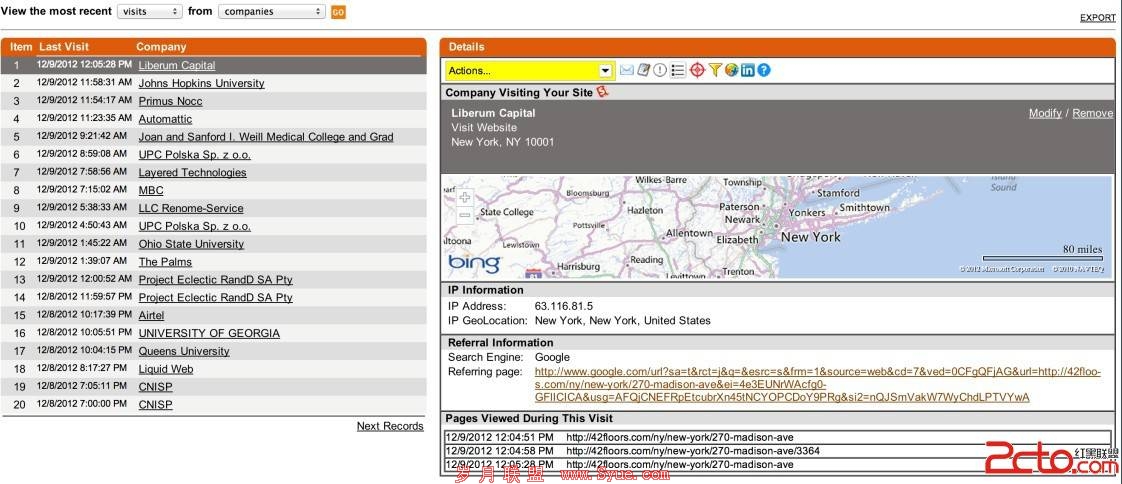
Task: Click the exclamation alert icon
Action: tap(660, 70)
